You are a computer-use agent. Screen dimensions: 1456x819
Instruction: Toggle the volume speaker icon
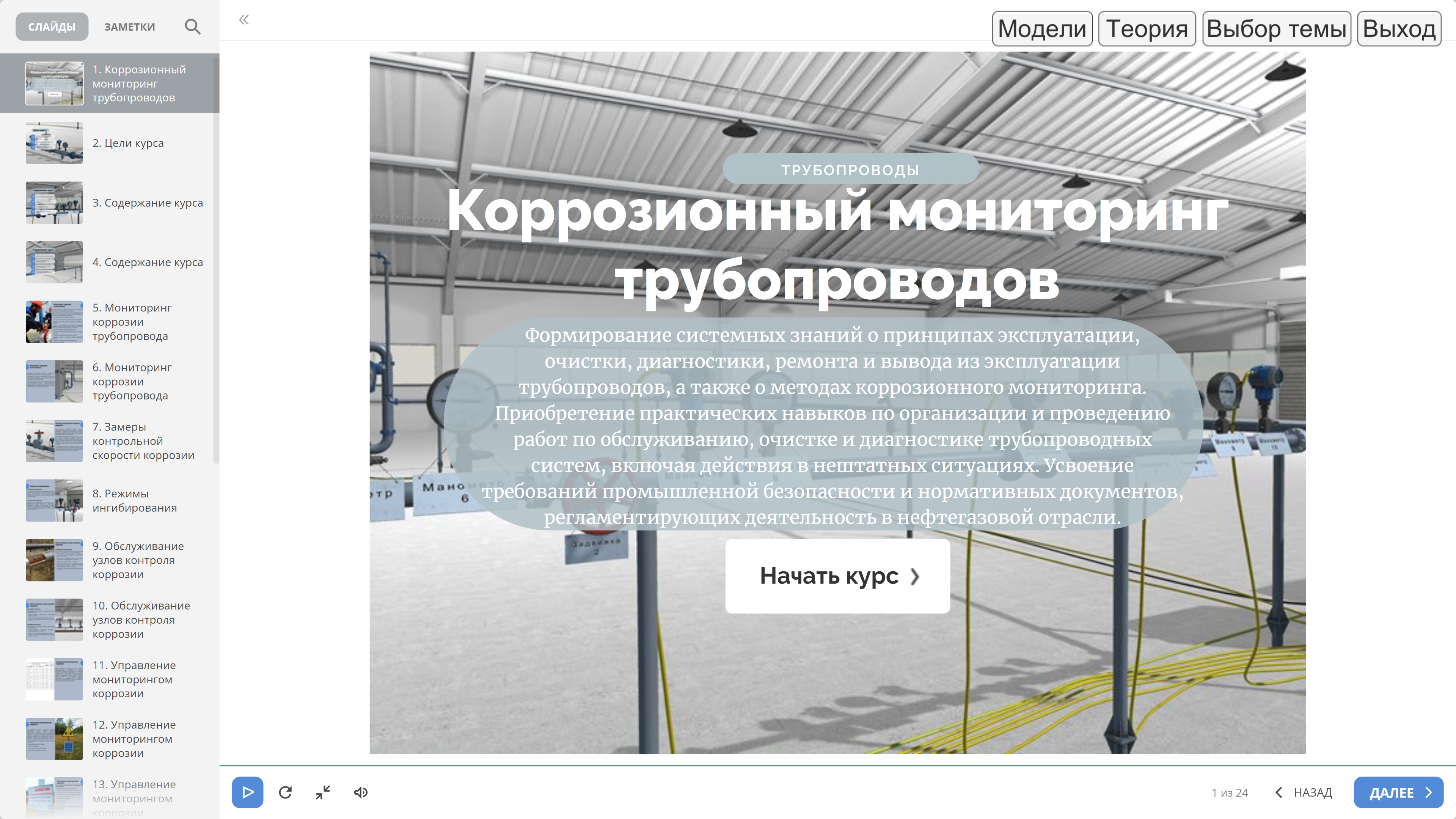pyautogui.click(x=361, y=792)
